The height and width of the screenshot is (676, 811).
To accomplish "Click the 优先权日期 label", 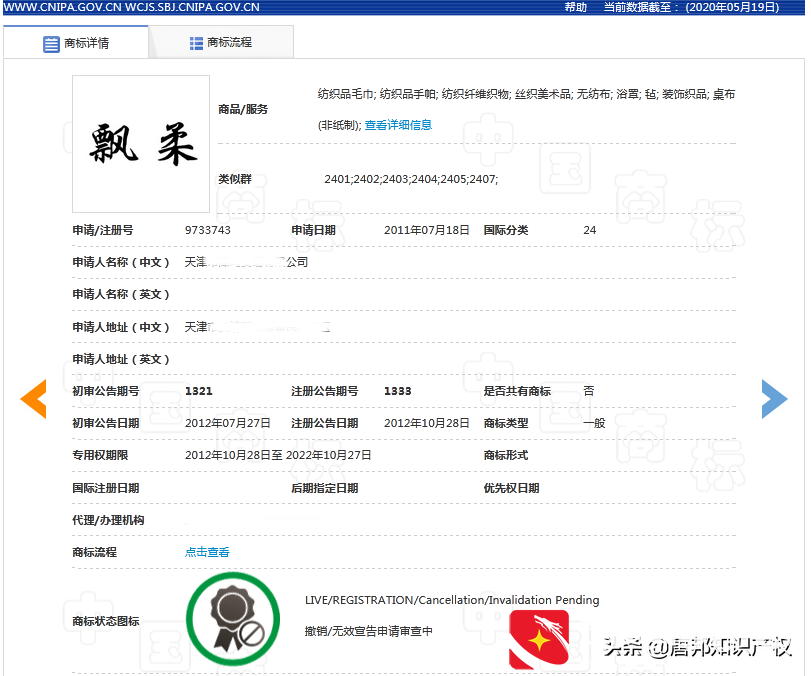I will (x=512, y=488).
